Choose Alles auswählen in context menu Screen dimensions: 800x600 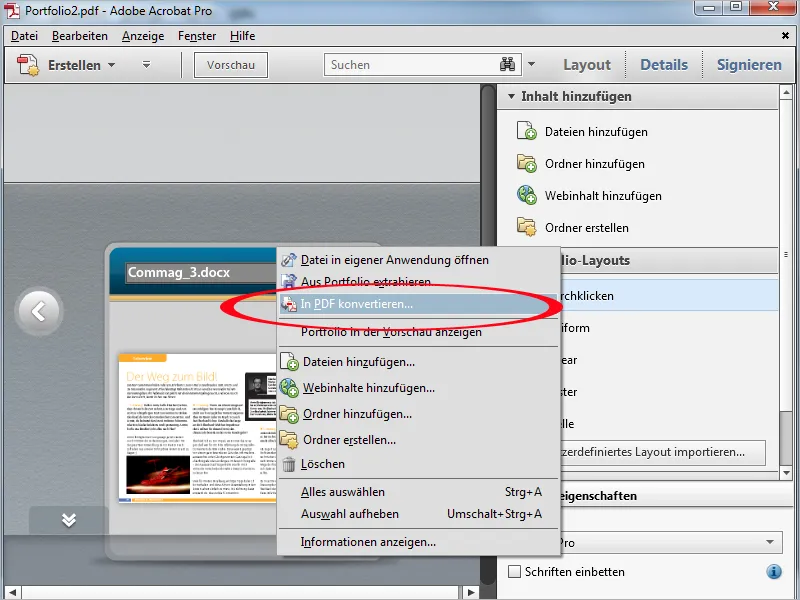click(x=418, y=492)
